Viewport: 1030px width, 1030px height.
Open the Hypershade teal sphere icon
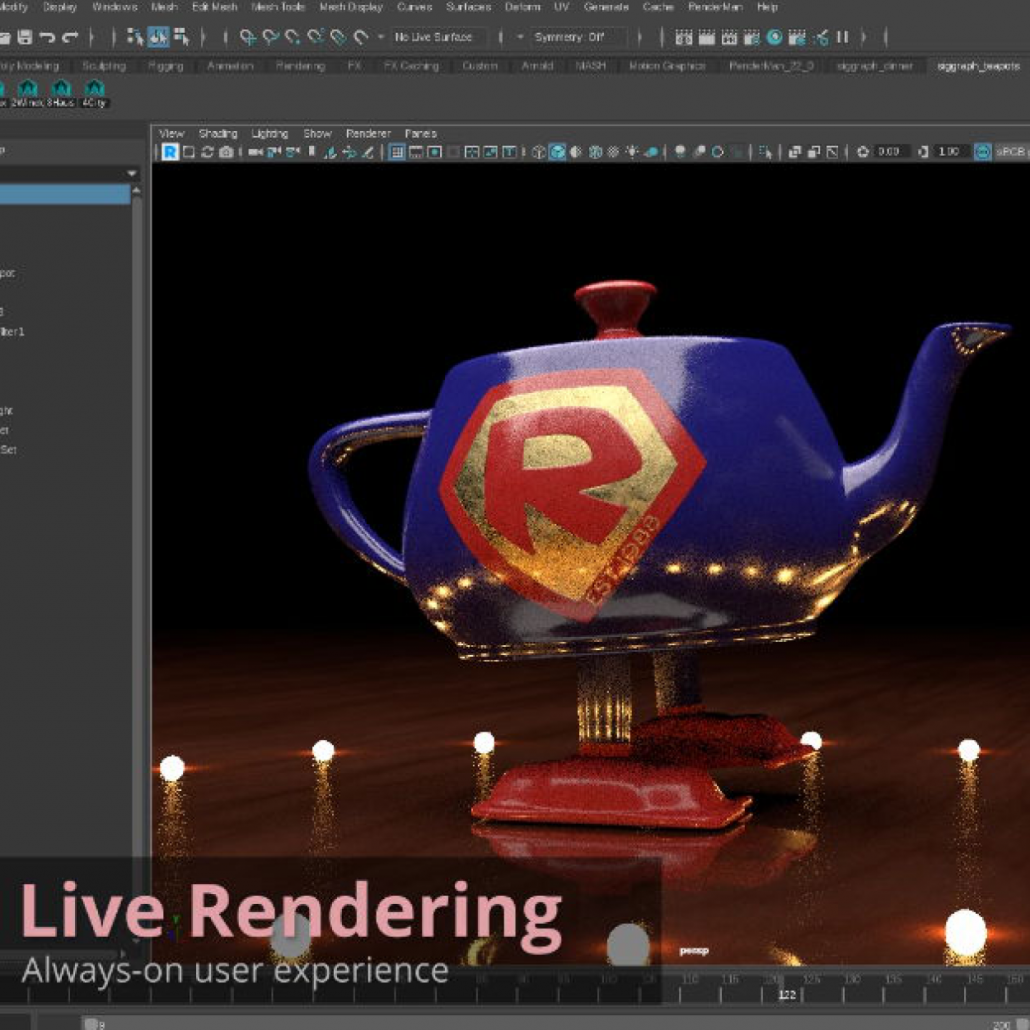tap(774, 37)
